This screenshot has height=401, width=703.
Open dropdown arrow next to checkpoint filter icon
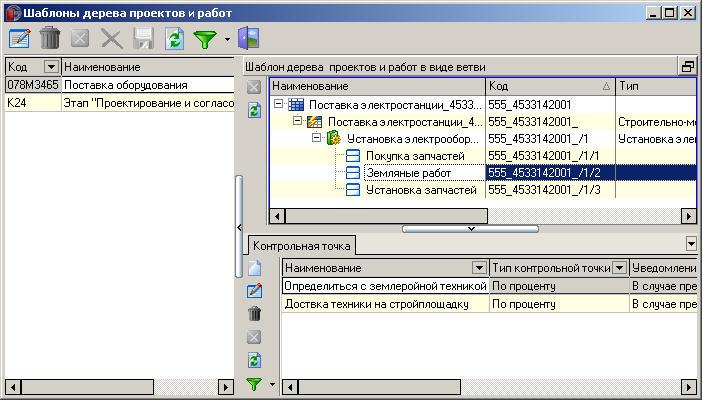click(272, 384)
